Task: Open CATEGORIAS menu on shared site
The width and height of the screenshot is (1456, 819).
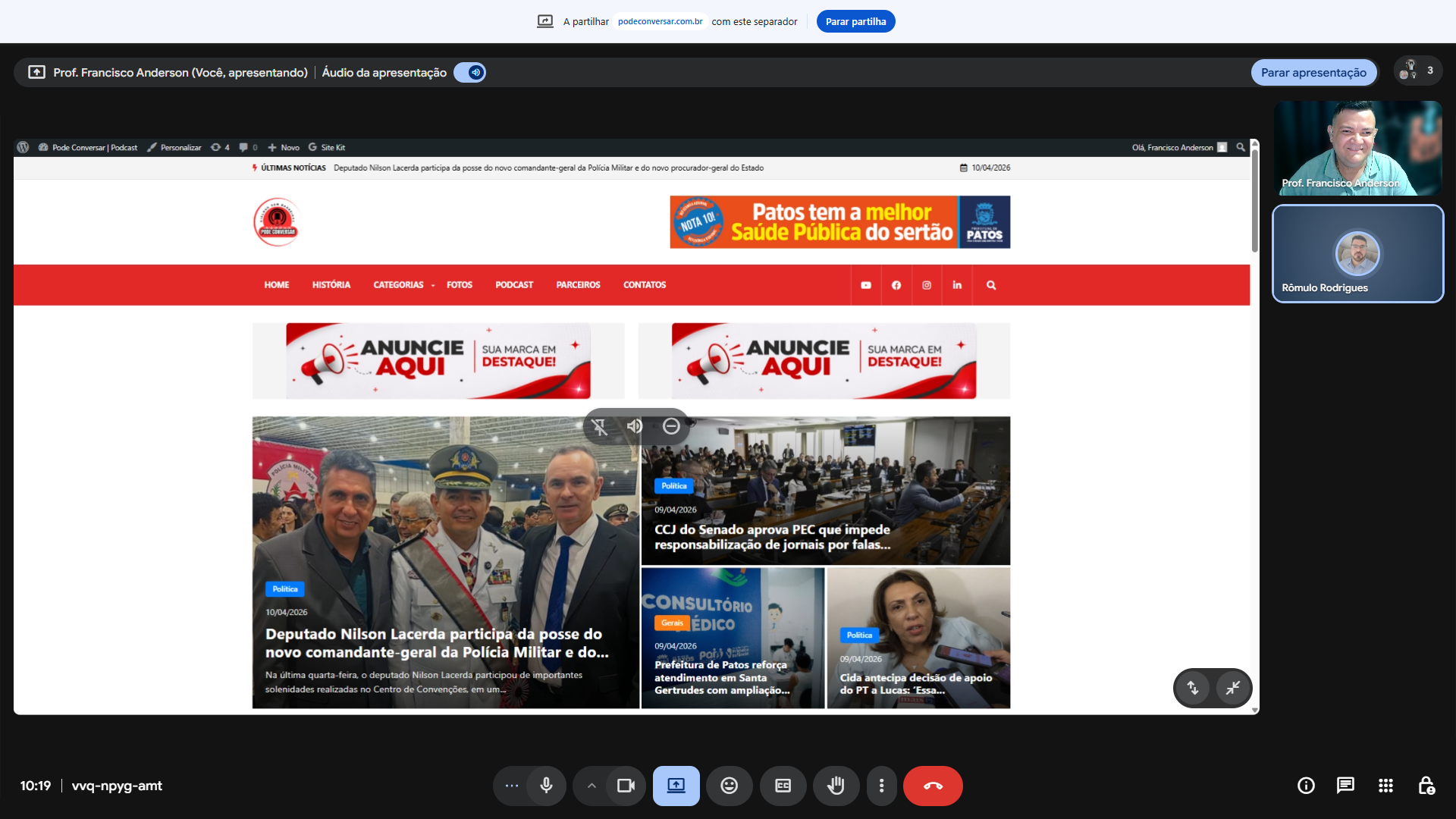Action: tap(399, 285)
